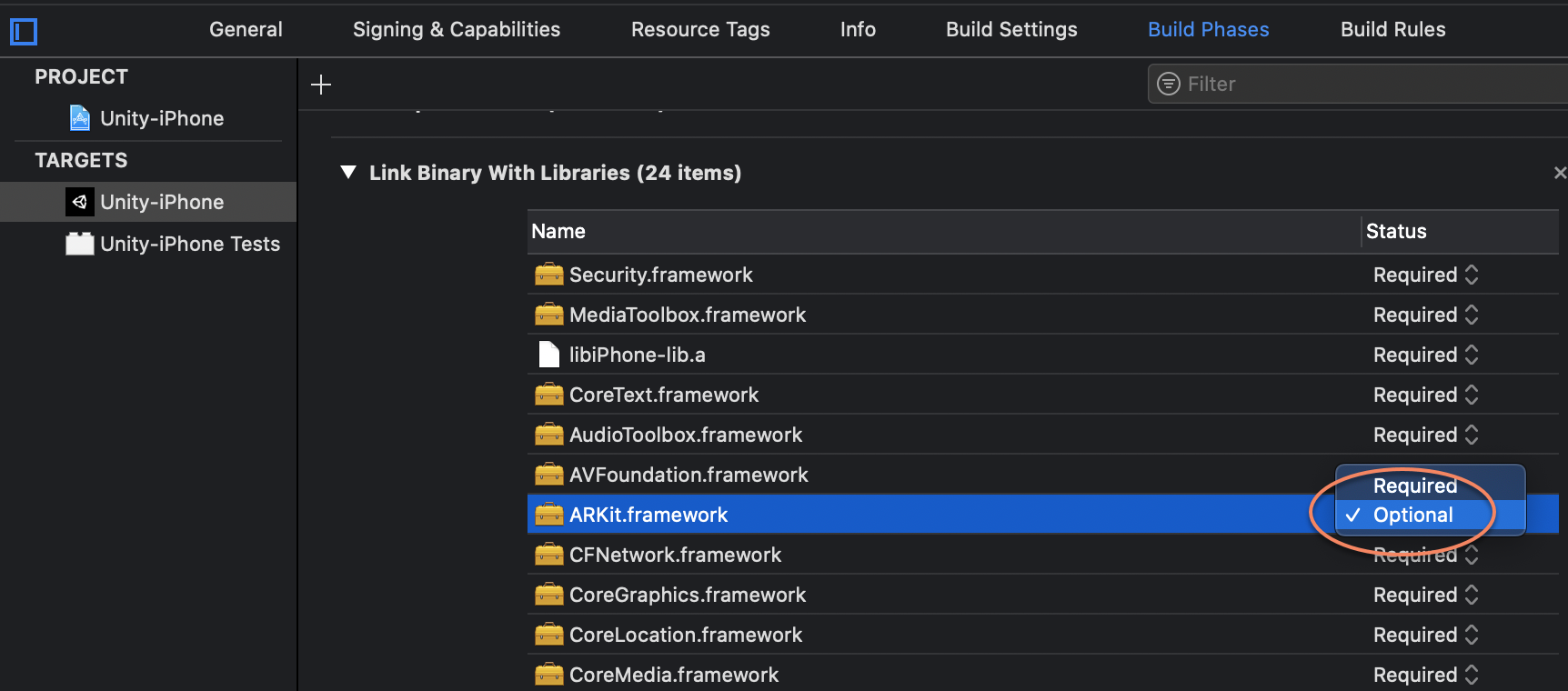Click the Security.framework toolbox icon

coord(548,275)
